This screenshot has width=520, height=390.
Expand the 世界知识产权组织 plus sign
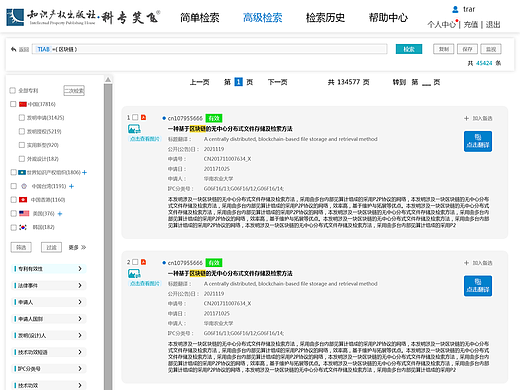click(x=84, y=172)
